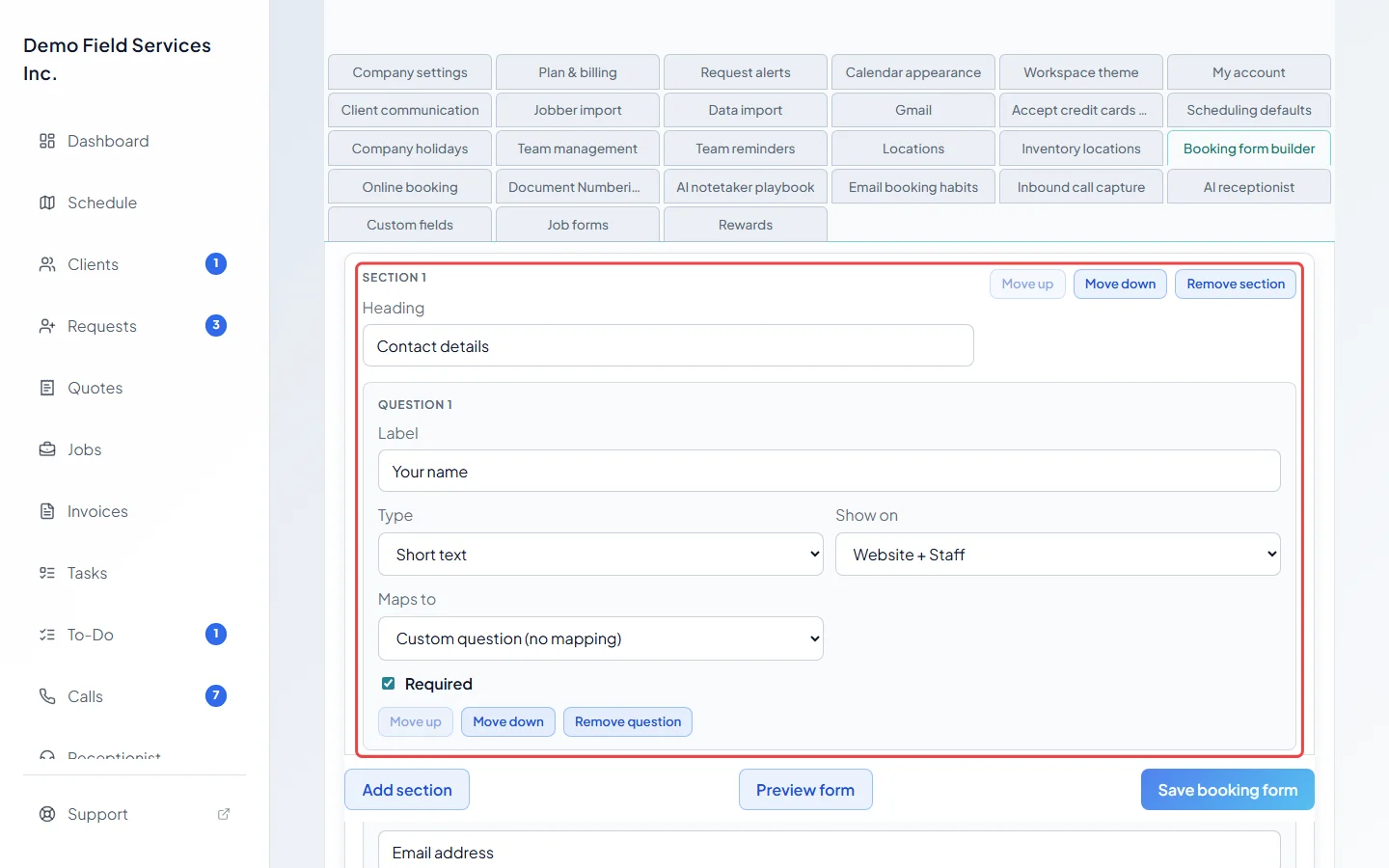This screenshot has height=868, width=1389.
Task: Open the Inbound call capture tab
Action: coord(1081,187)
